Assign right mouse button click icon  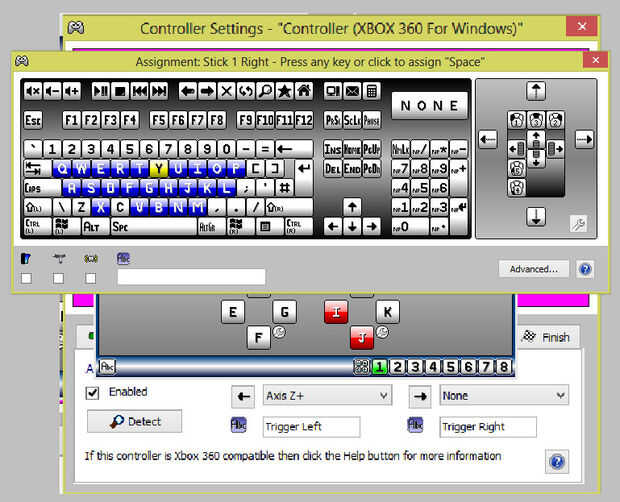pyautogui.click(x=556, y=120)
